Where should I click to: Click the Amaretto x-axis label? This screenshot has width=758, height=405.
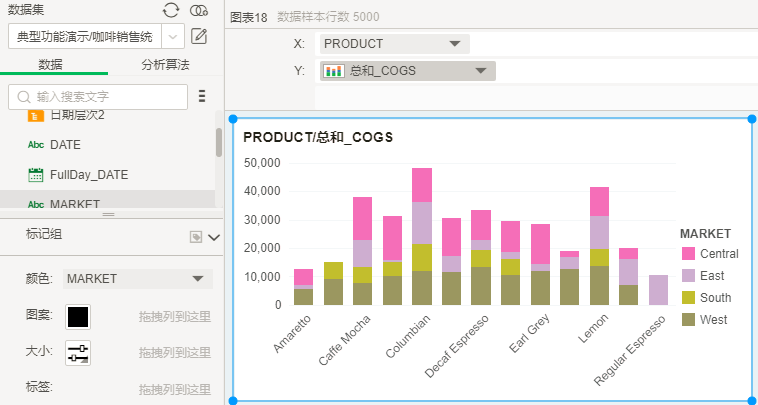point(292,333)
